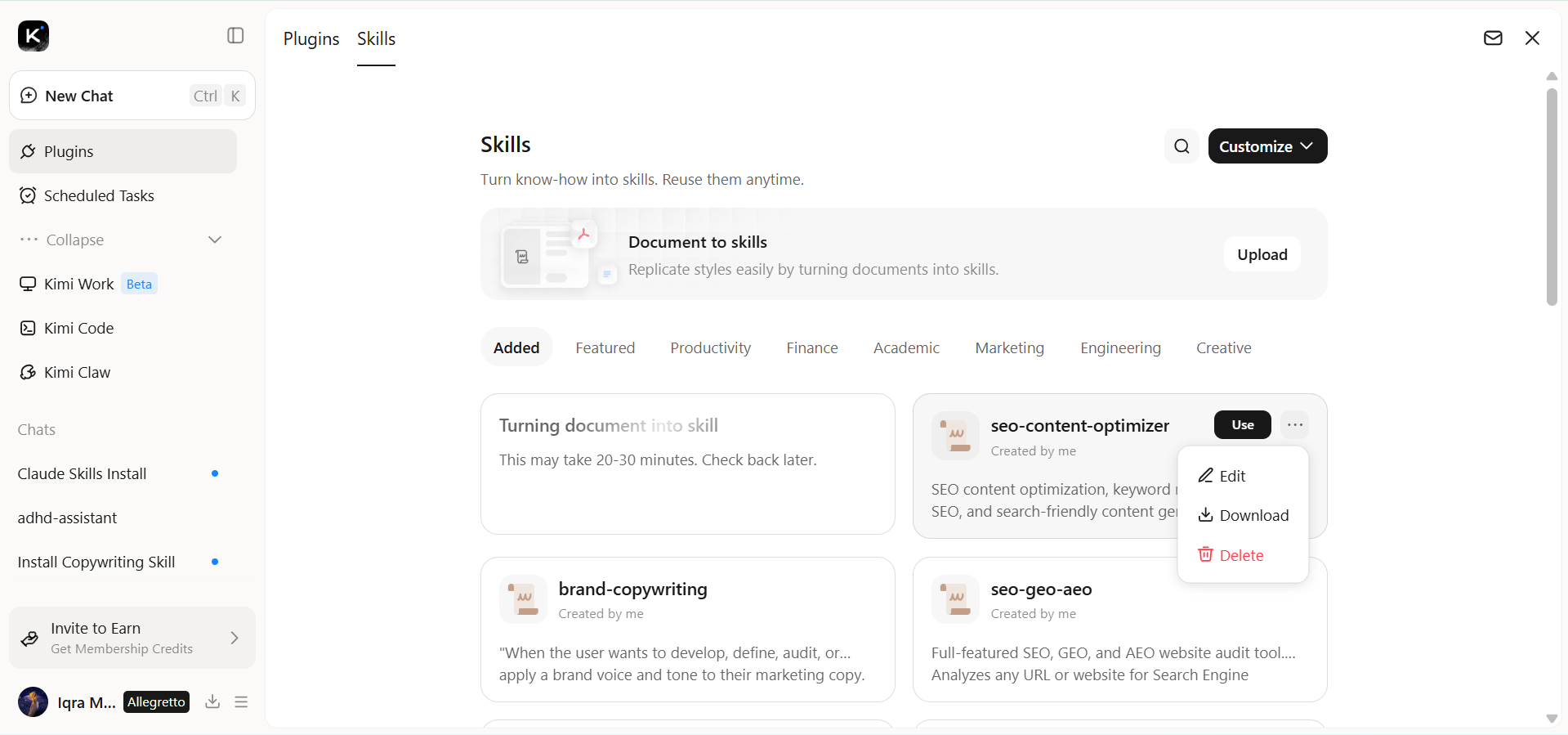Open the seo-geo-aeo skill title
This screenshot has width=1568, height=735.
(1041, 589)
